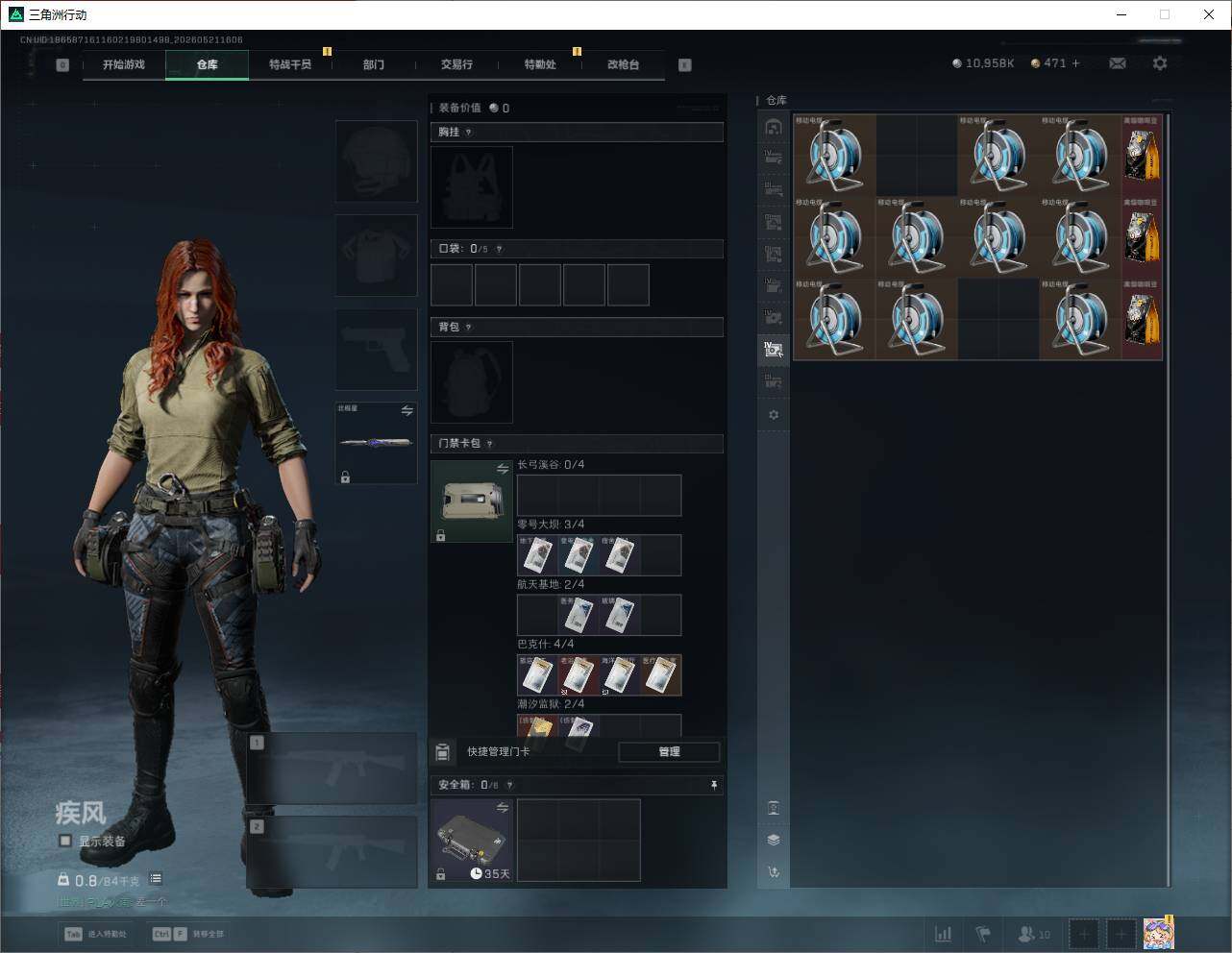Viewport: 1232px width, 953px height.
Task: Click the 转移全部 transfer all shortcut
Action: click(x=188, y=934)
